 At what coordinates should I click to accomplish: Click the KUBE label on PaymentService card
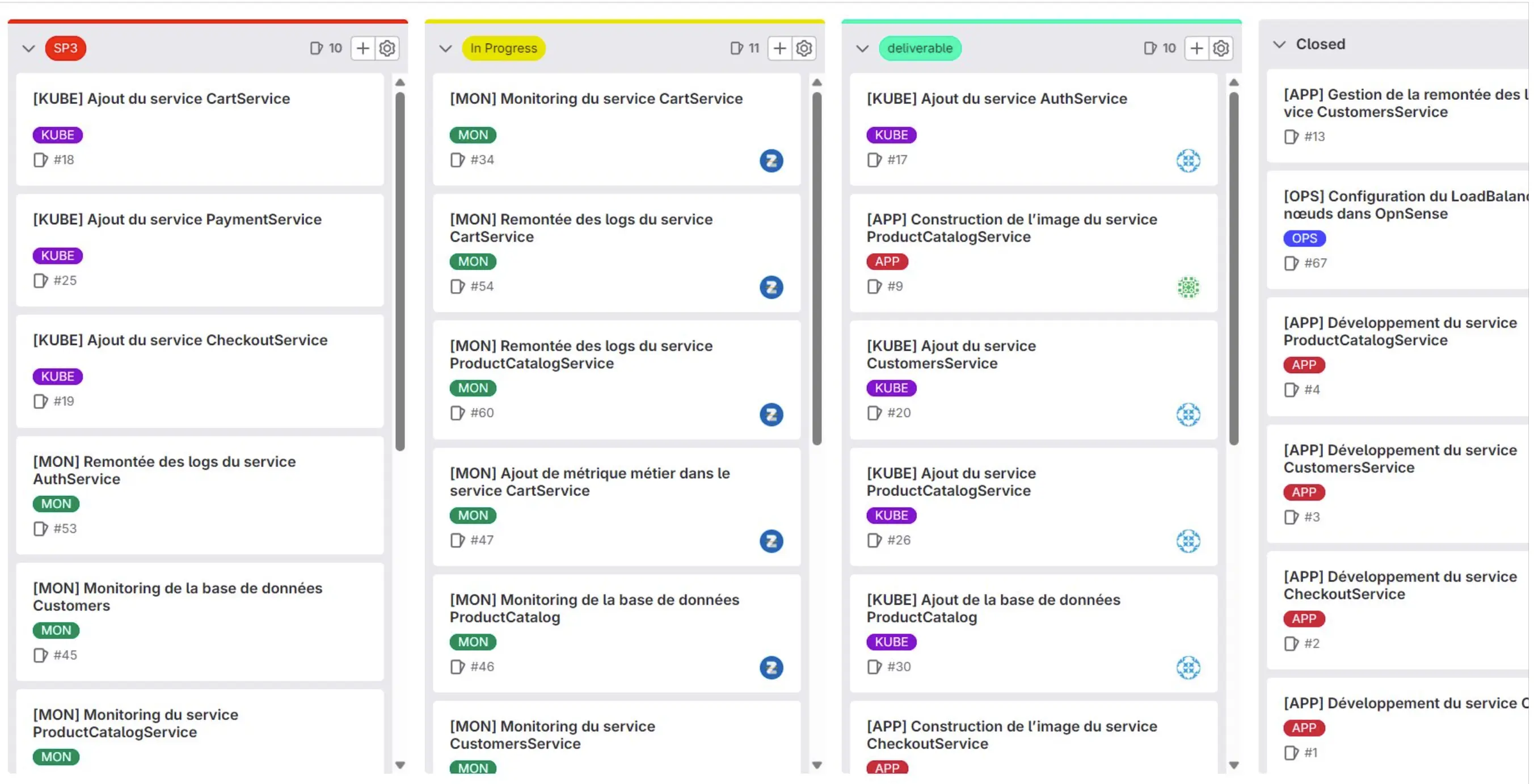point(57,255)
